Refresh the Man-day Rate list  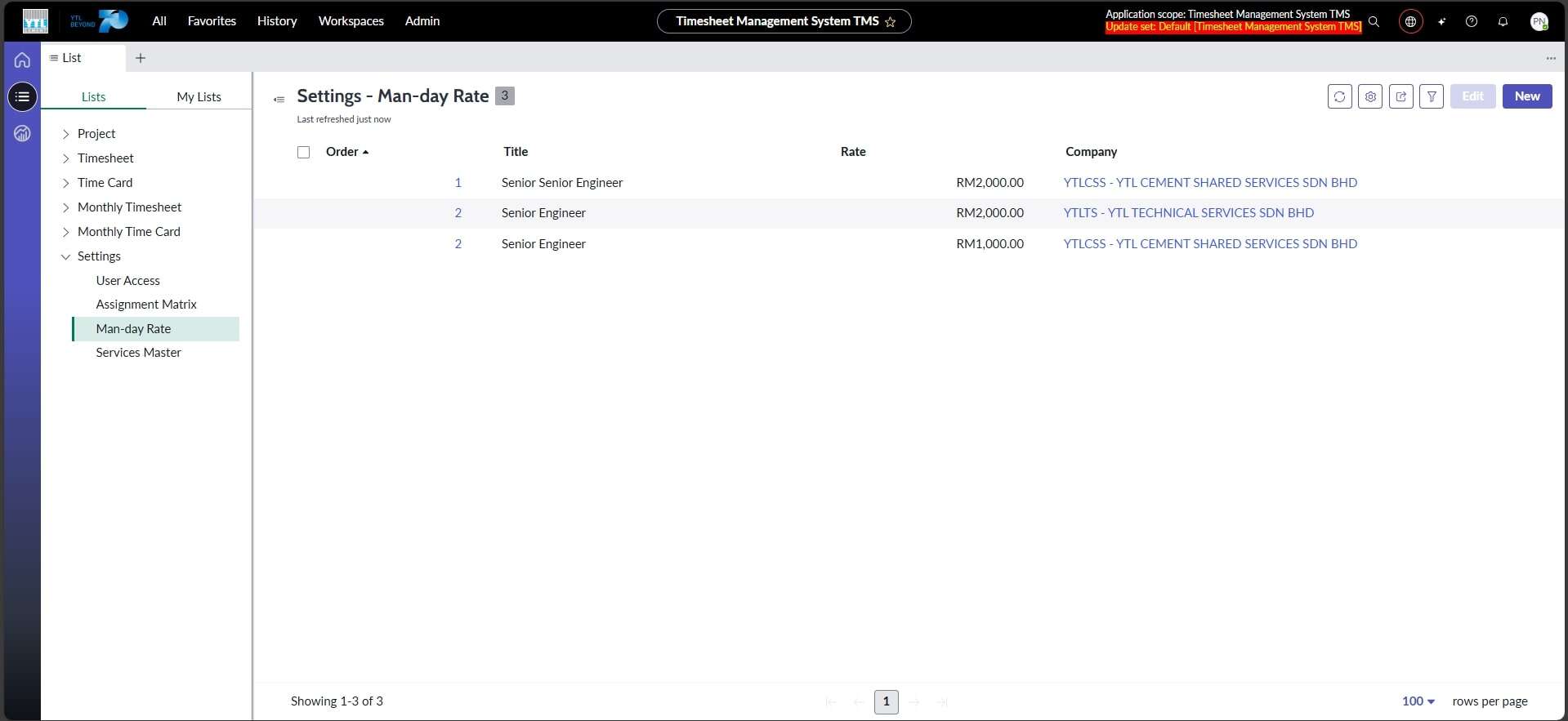pos(1339,96)
